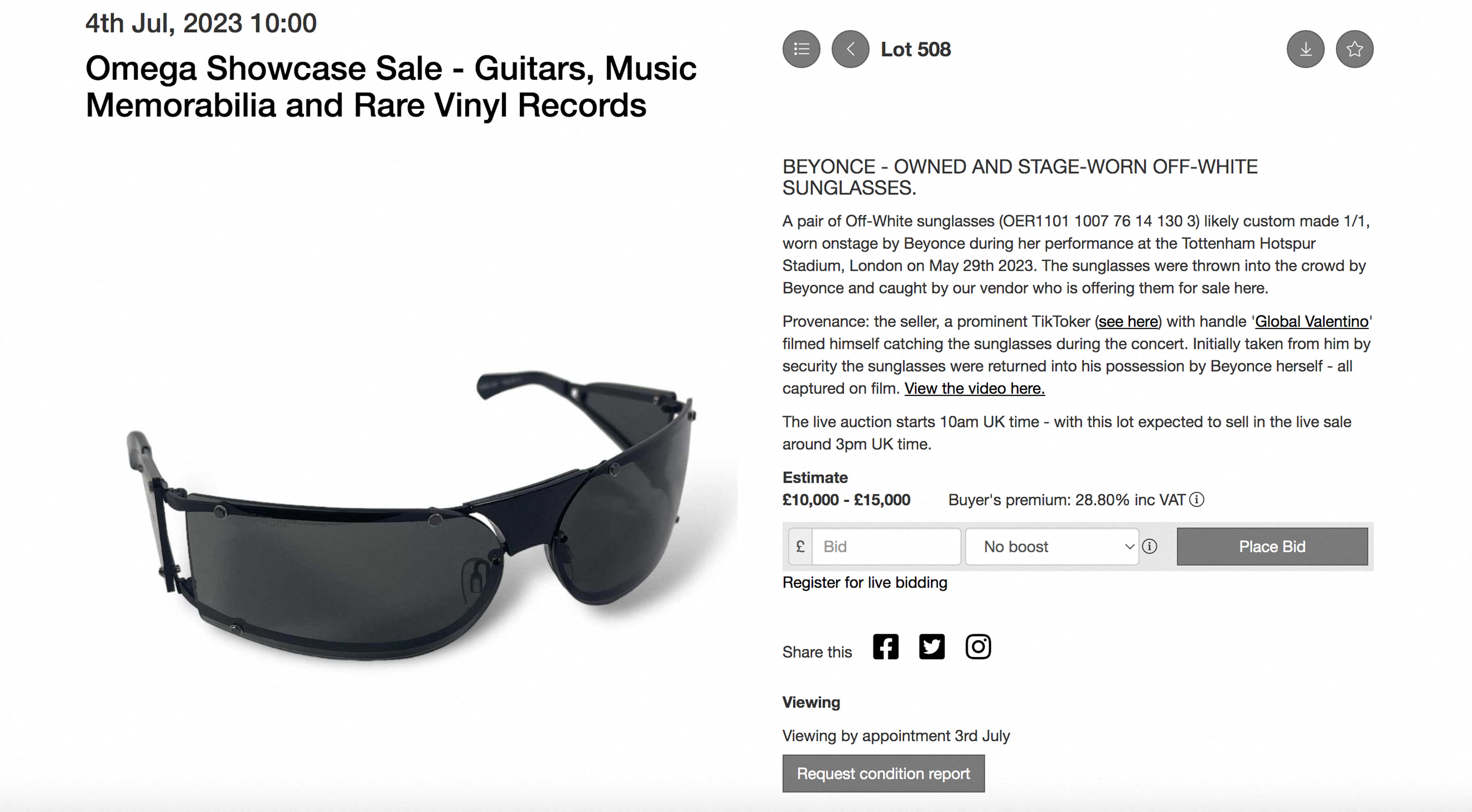
Task: Show bid boost info icon
Action: pos(1150,546)
